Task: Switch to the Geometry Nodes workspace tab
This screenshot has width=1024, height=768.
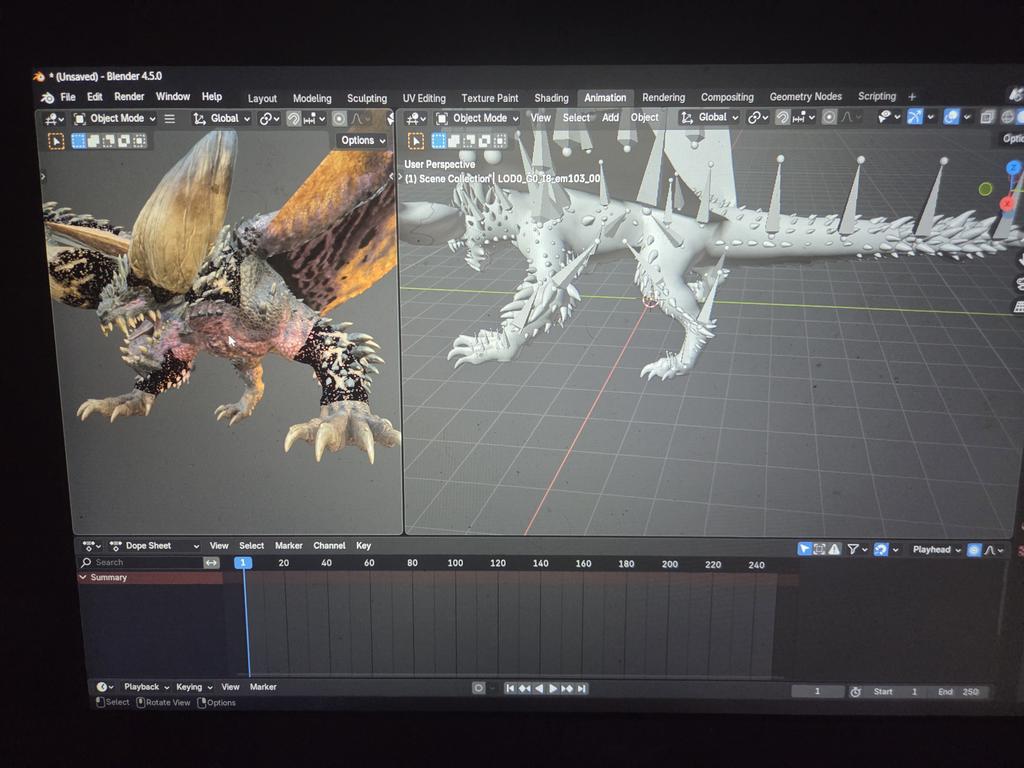Action: (x=805, y=97)
